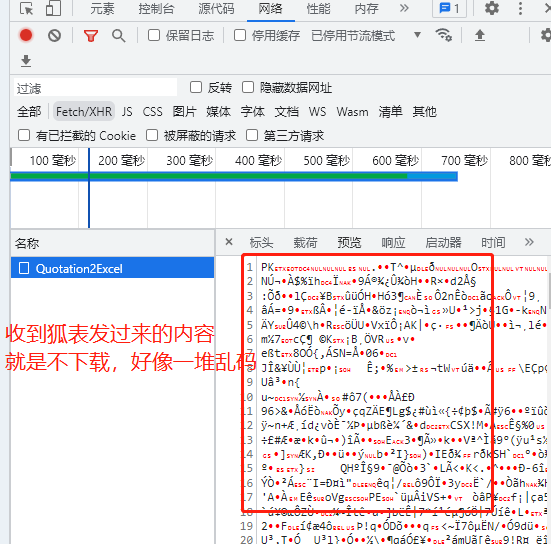This screenshot has width=551, height=544.
Task: Show more DevTools panel tabs
Action: pyautogui.click(x=404, y=8)
